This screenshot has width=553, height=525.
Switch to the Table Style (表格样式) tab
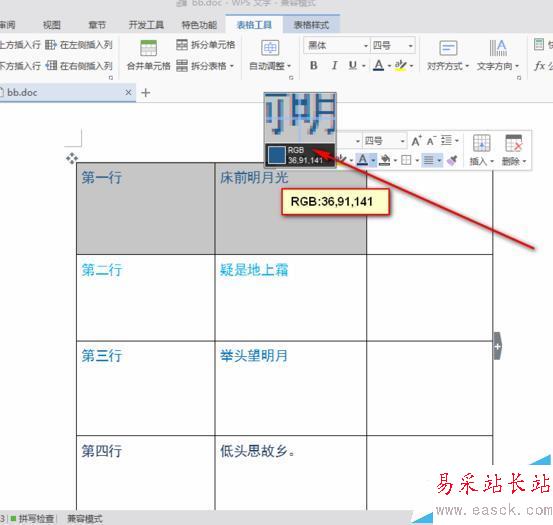311,25
